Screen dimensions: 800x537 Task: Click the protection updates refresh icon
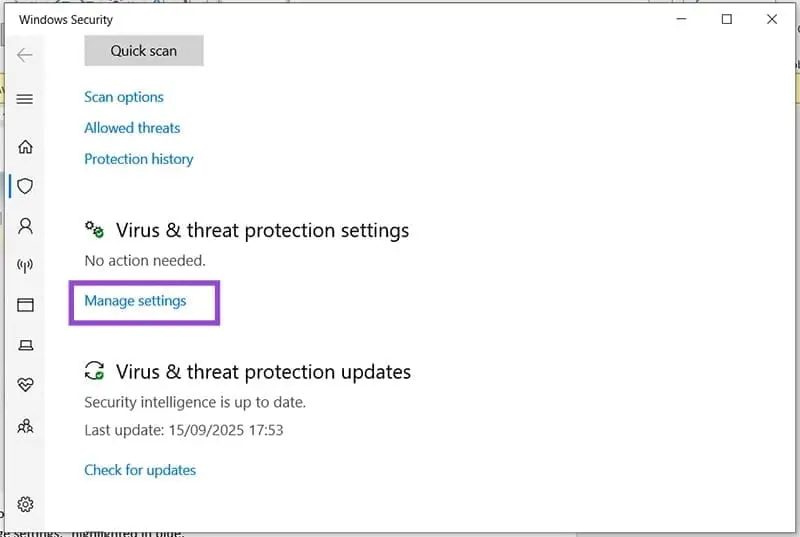click(95, 371)
